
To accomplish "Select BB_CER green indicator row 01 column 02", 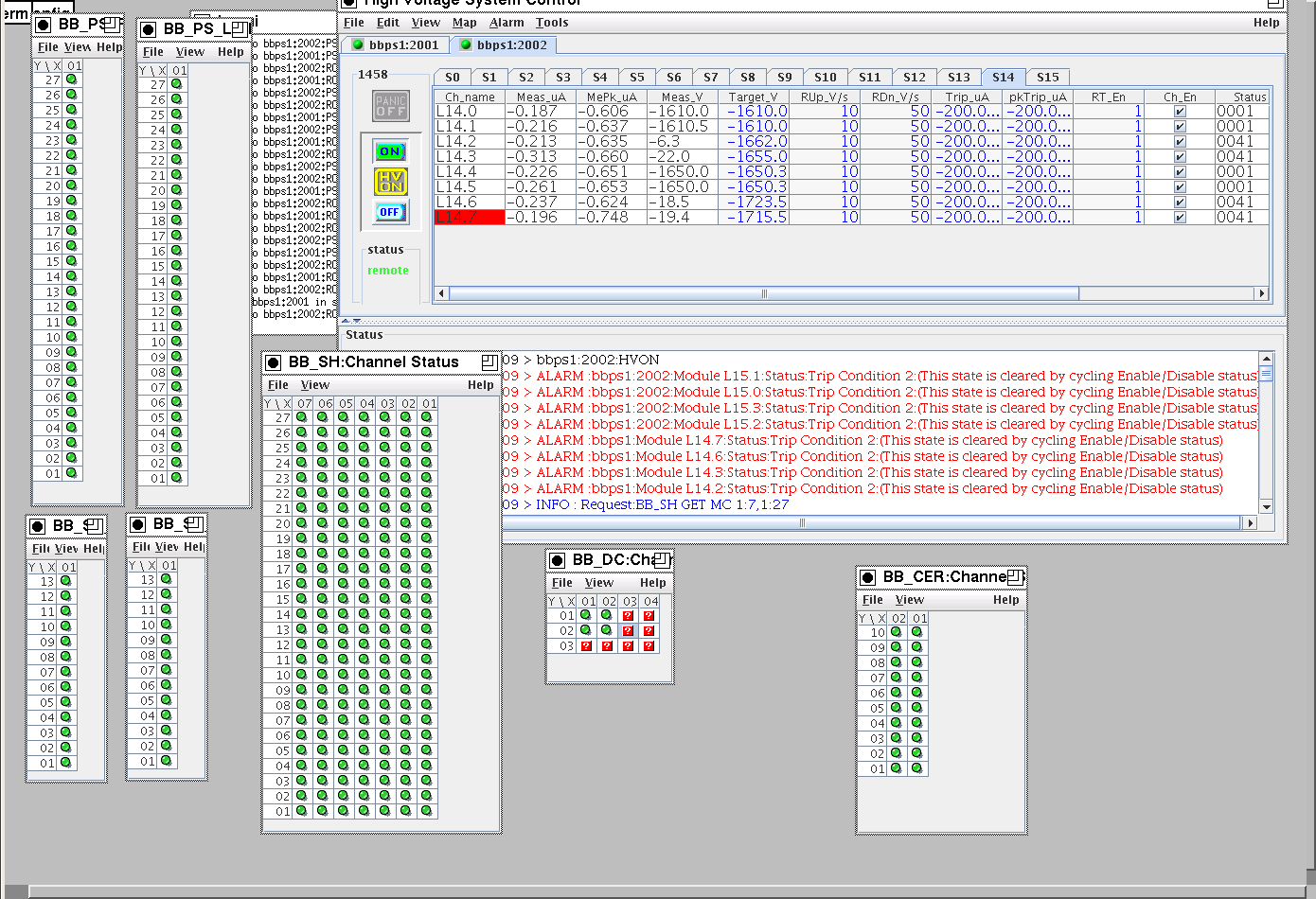I will pos(897,768).
